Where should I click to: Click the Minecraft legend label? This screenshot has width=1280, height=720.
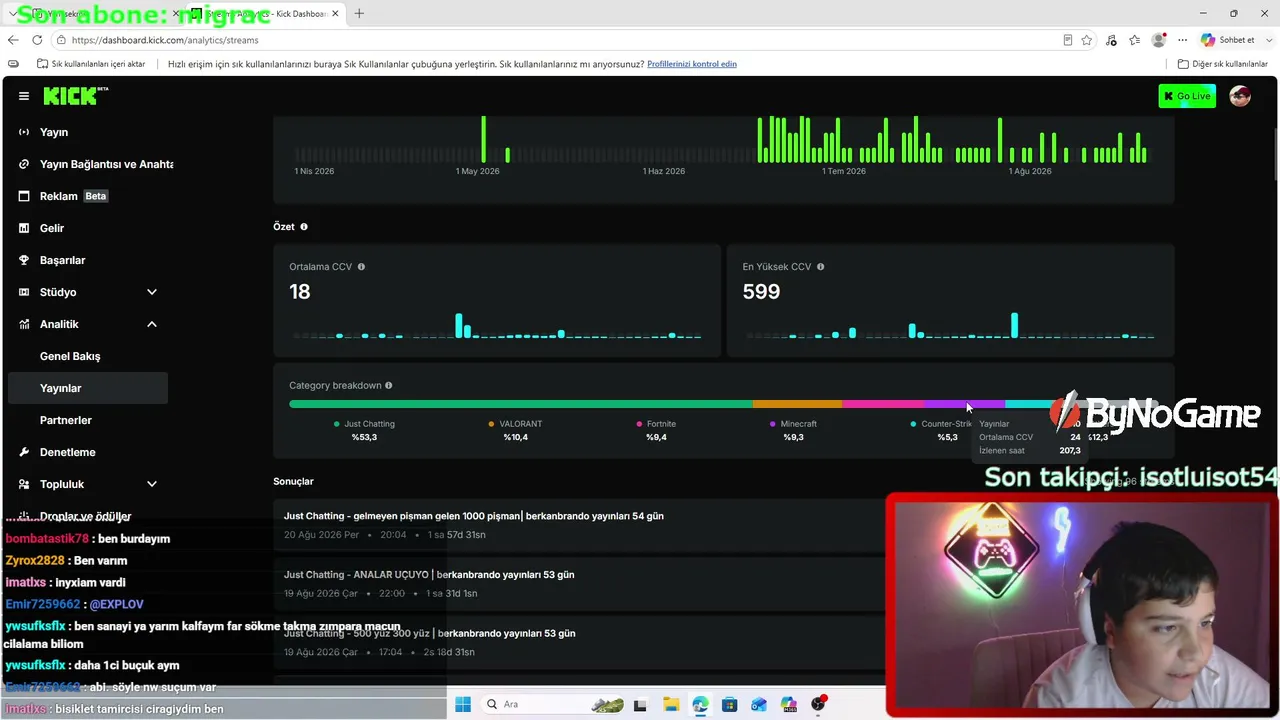click(799, 424)
